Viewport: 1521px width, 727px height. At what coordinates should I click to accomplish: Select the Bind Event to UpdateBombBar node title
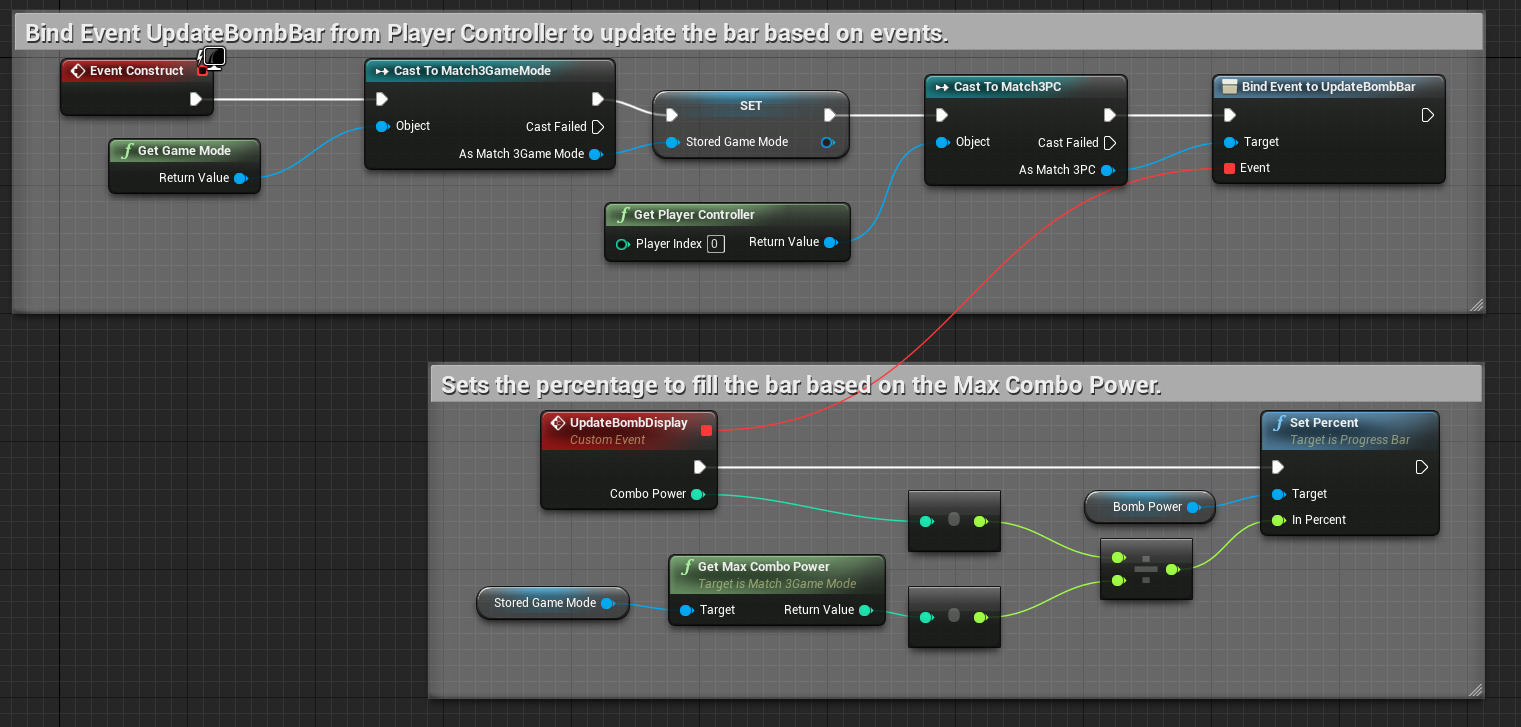click(x=1328, y=87)
